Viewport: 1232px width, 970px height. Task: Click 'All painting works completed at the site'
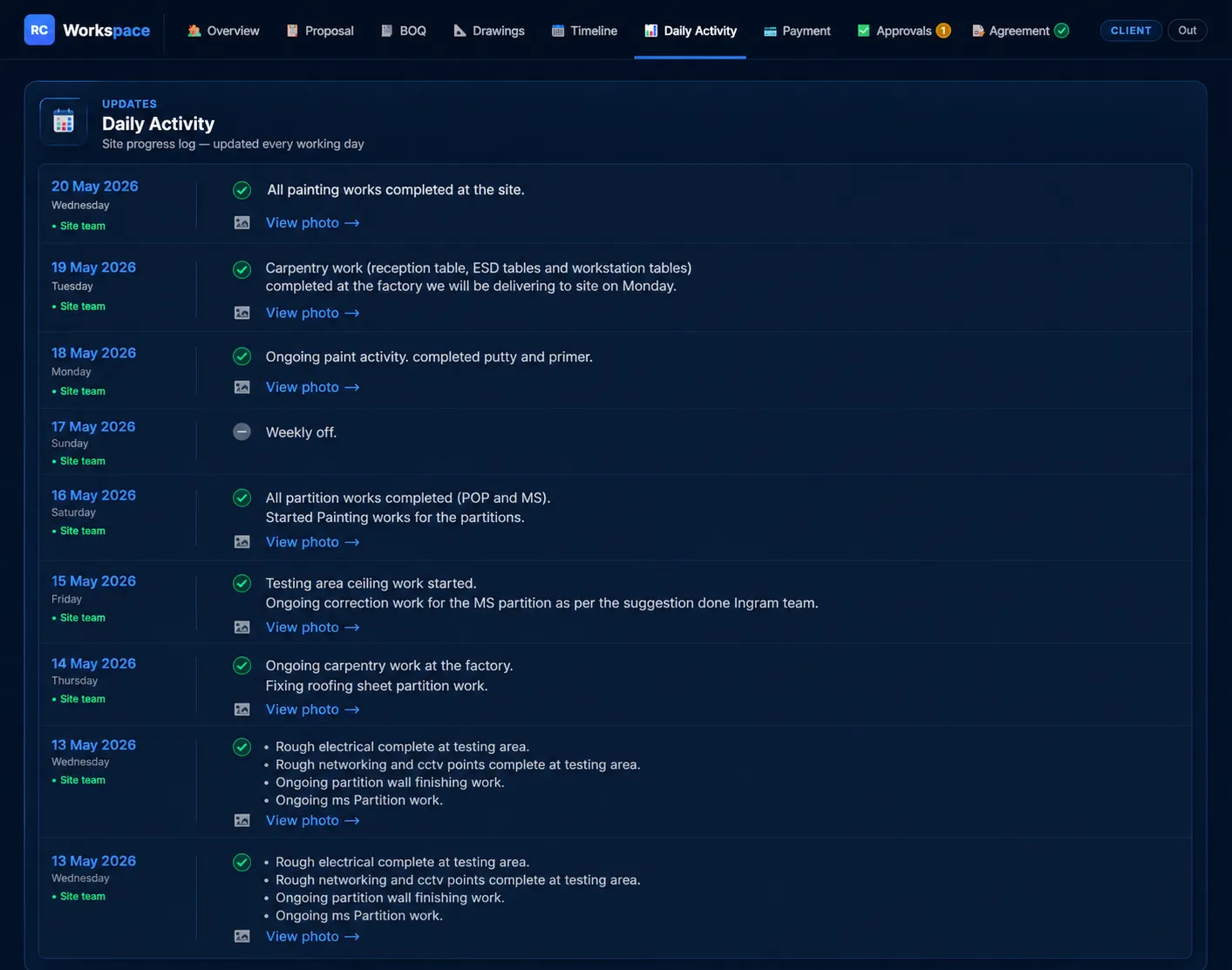point(396,190)
